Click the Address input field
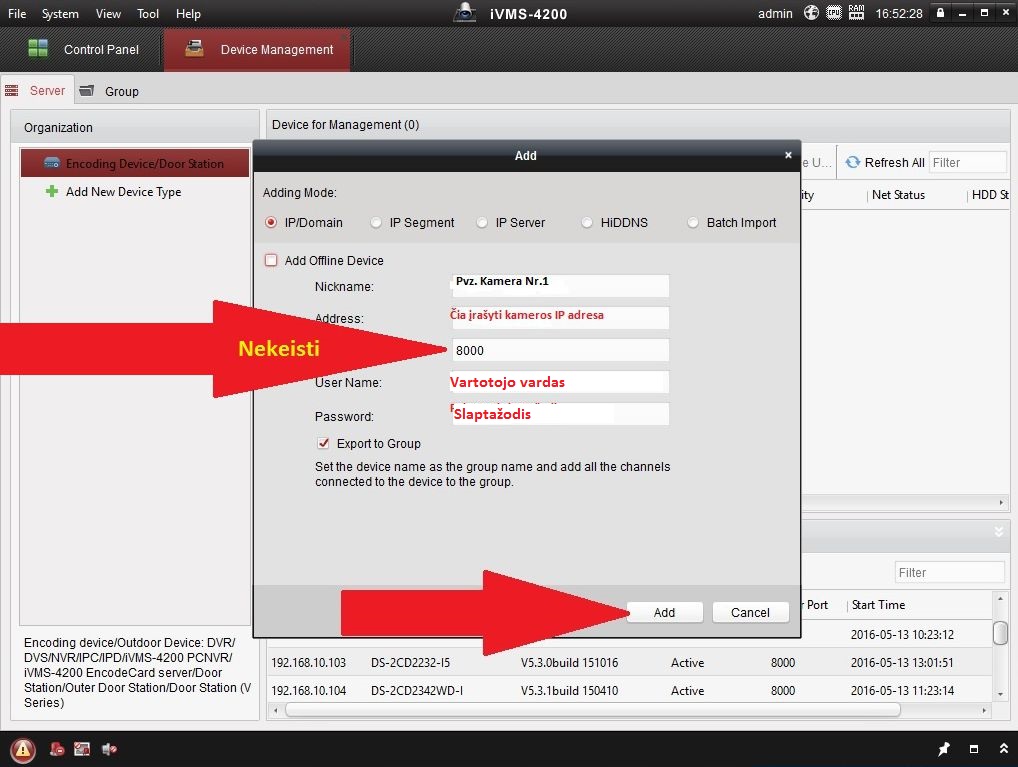1018x767 pixels. (x=560, y=318)
